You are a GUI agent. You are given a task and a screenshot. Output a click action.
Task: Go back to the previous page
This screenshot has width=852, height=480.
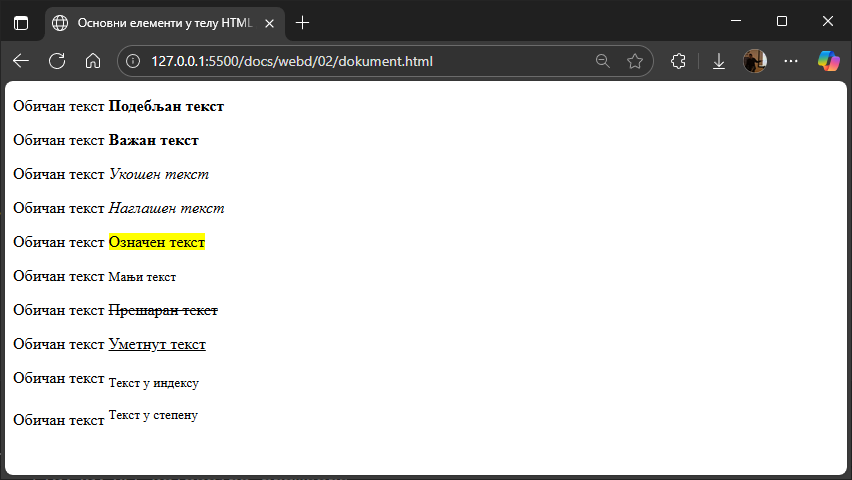click(21, 61)
